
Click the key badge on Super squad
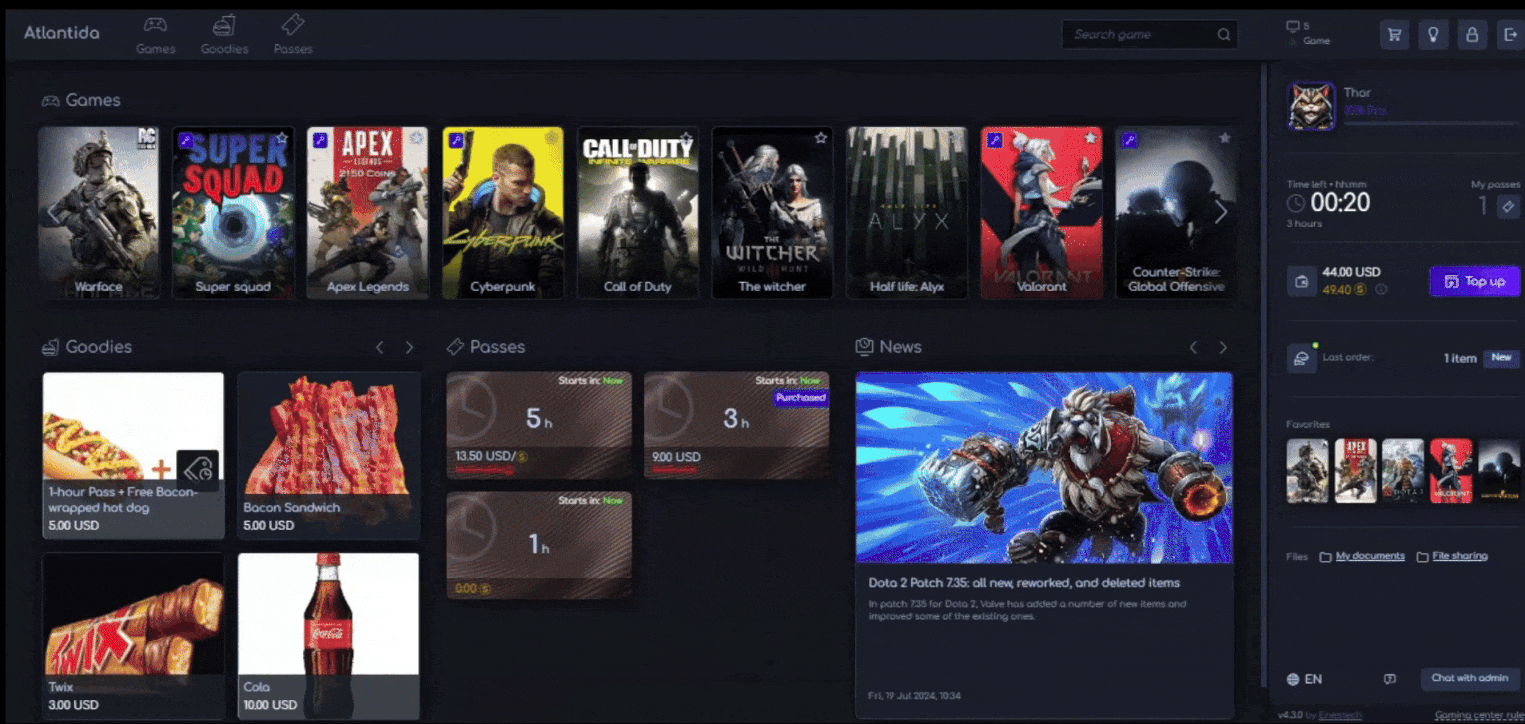pyautogui.click(x=186, y=141)
